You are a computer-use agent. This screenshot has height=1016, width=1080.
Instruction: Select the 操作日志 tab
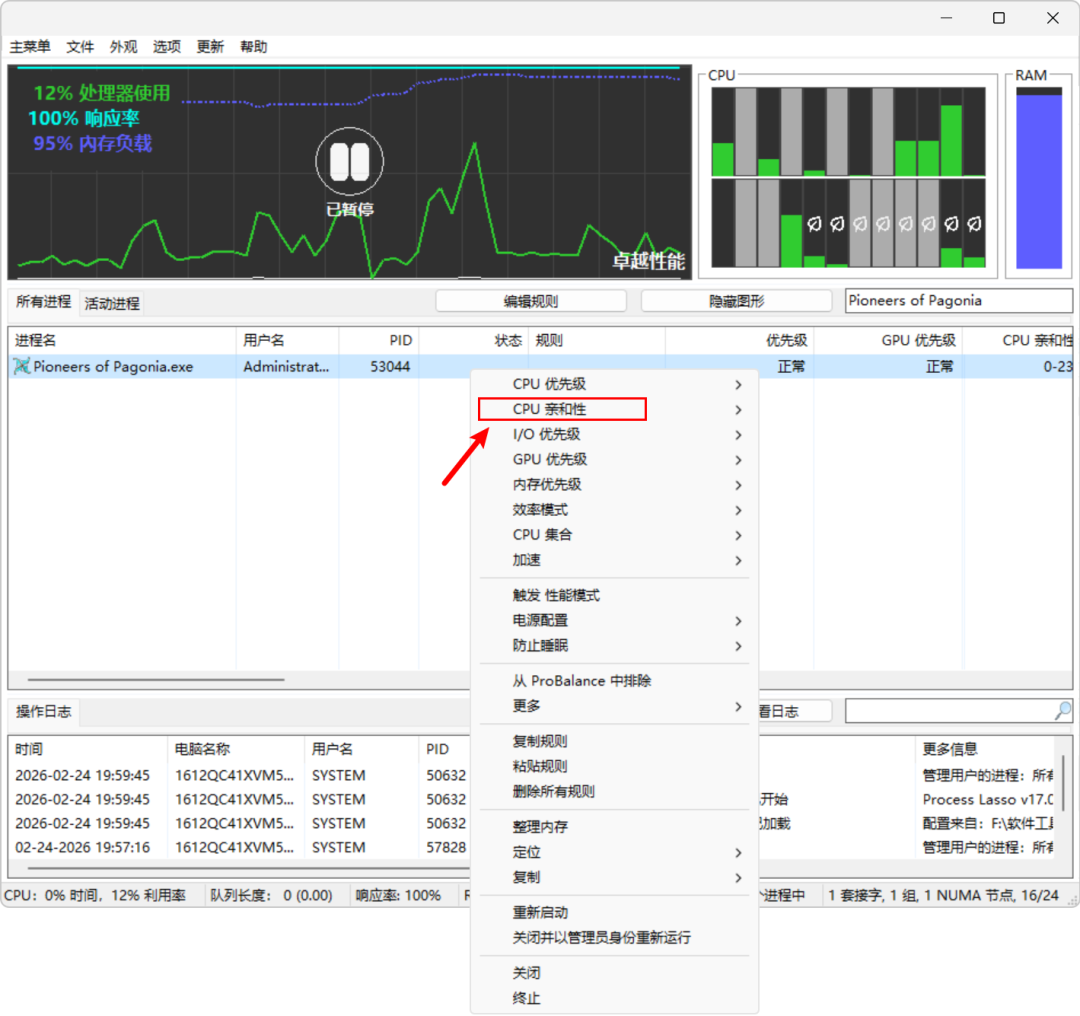(x=43, y=712)
